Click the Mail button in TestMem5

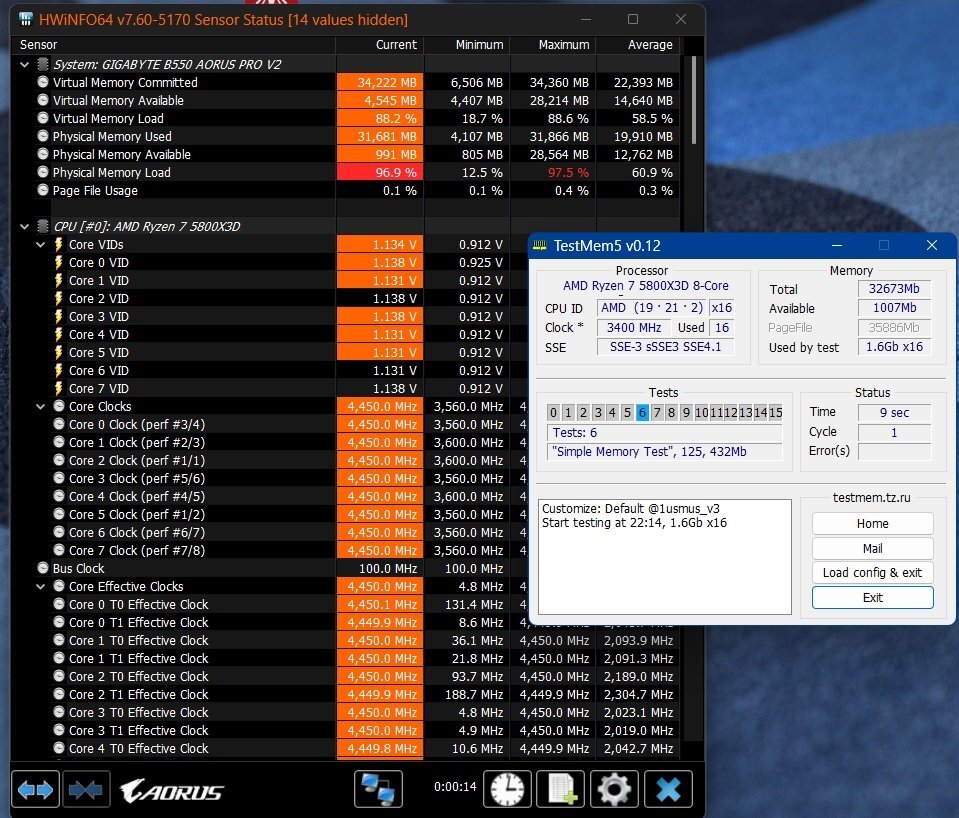click(873, 548)
